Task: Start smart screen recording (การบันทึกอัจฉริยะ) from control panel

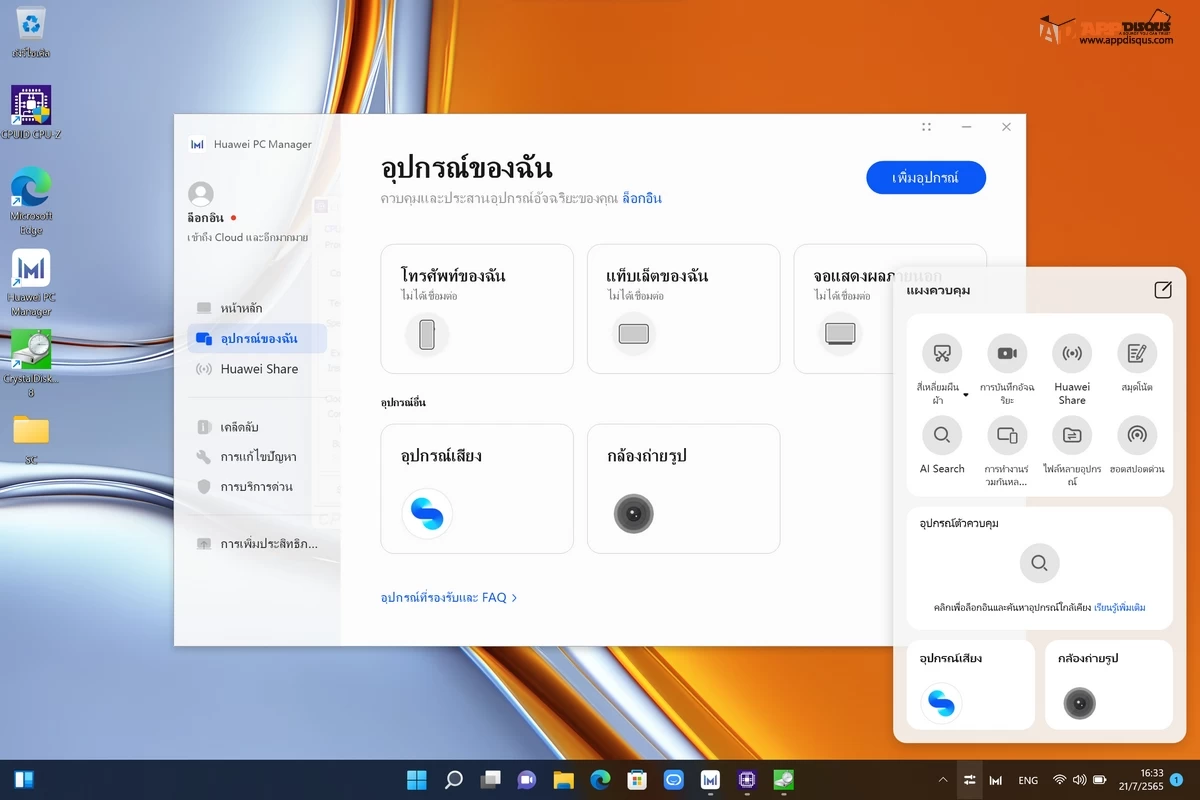Action: coord(1007,353)
